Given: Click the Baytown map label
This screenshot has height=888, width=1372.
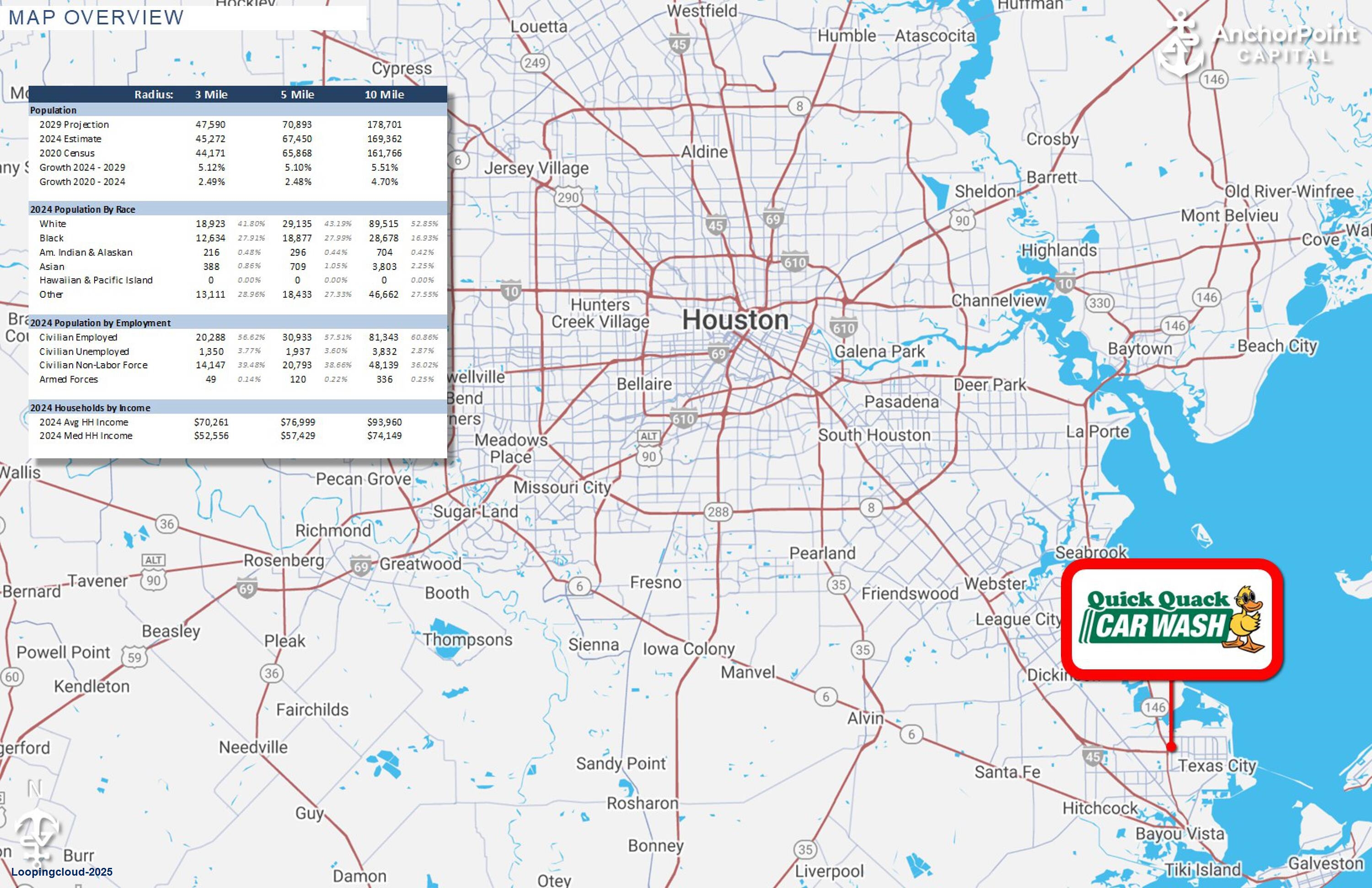Looking at the screenshot, I should 1140,349.
